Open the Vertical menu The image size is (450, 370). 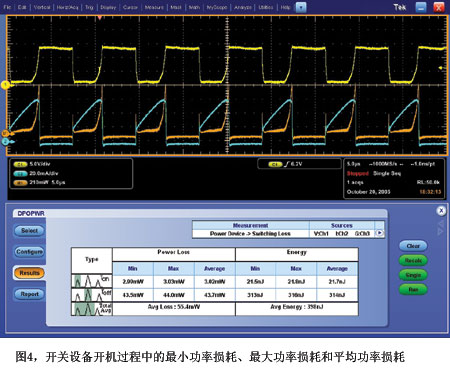pyautogui.click(x=42, y=7)
